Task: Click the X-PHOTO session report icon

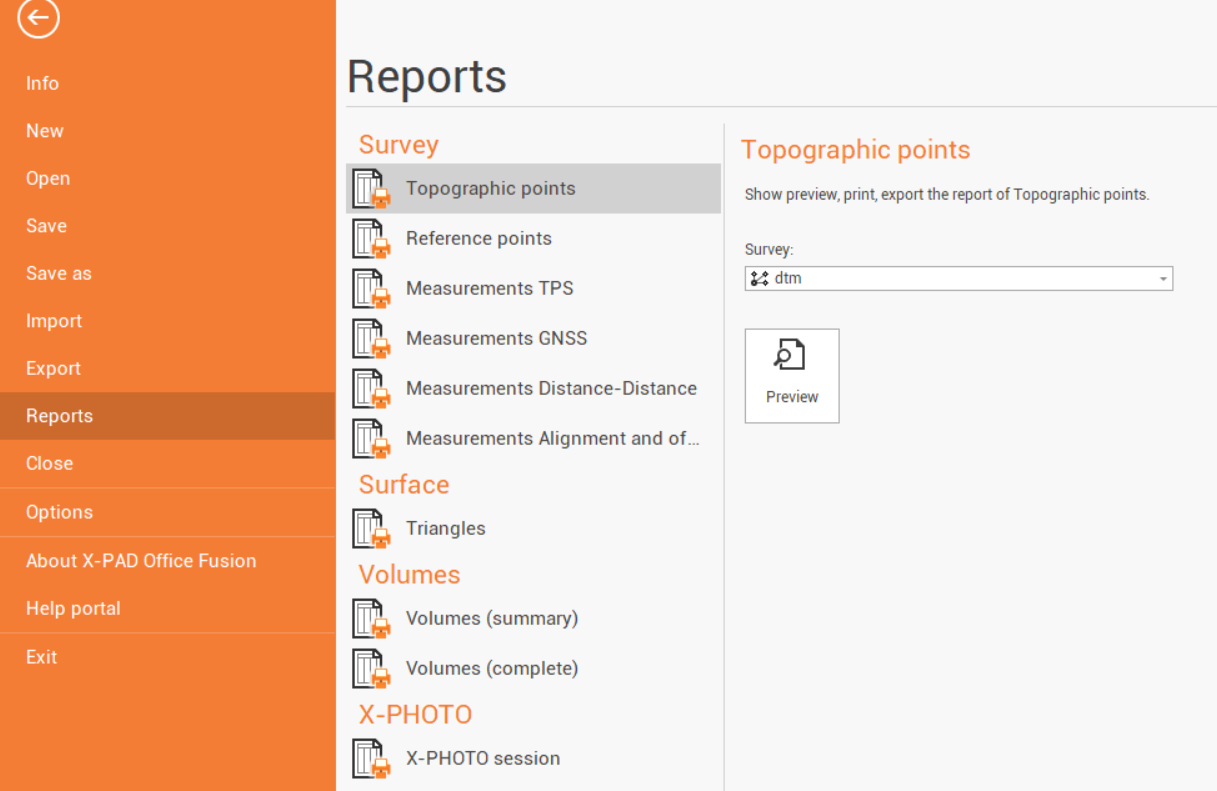Action: point(371,759)
